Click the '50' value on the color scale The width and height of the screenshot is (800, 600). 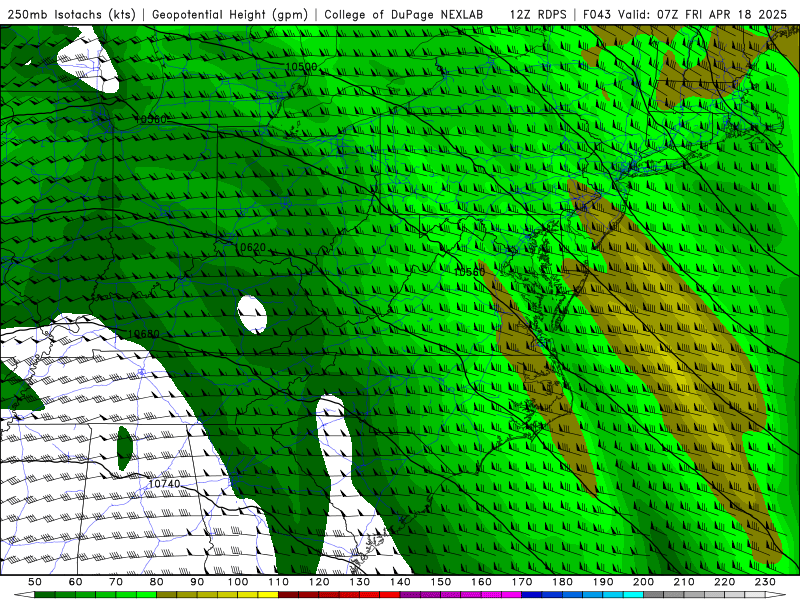35,582
